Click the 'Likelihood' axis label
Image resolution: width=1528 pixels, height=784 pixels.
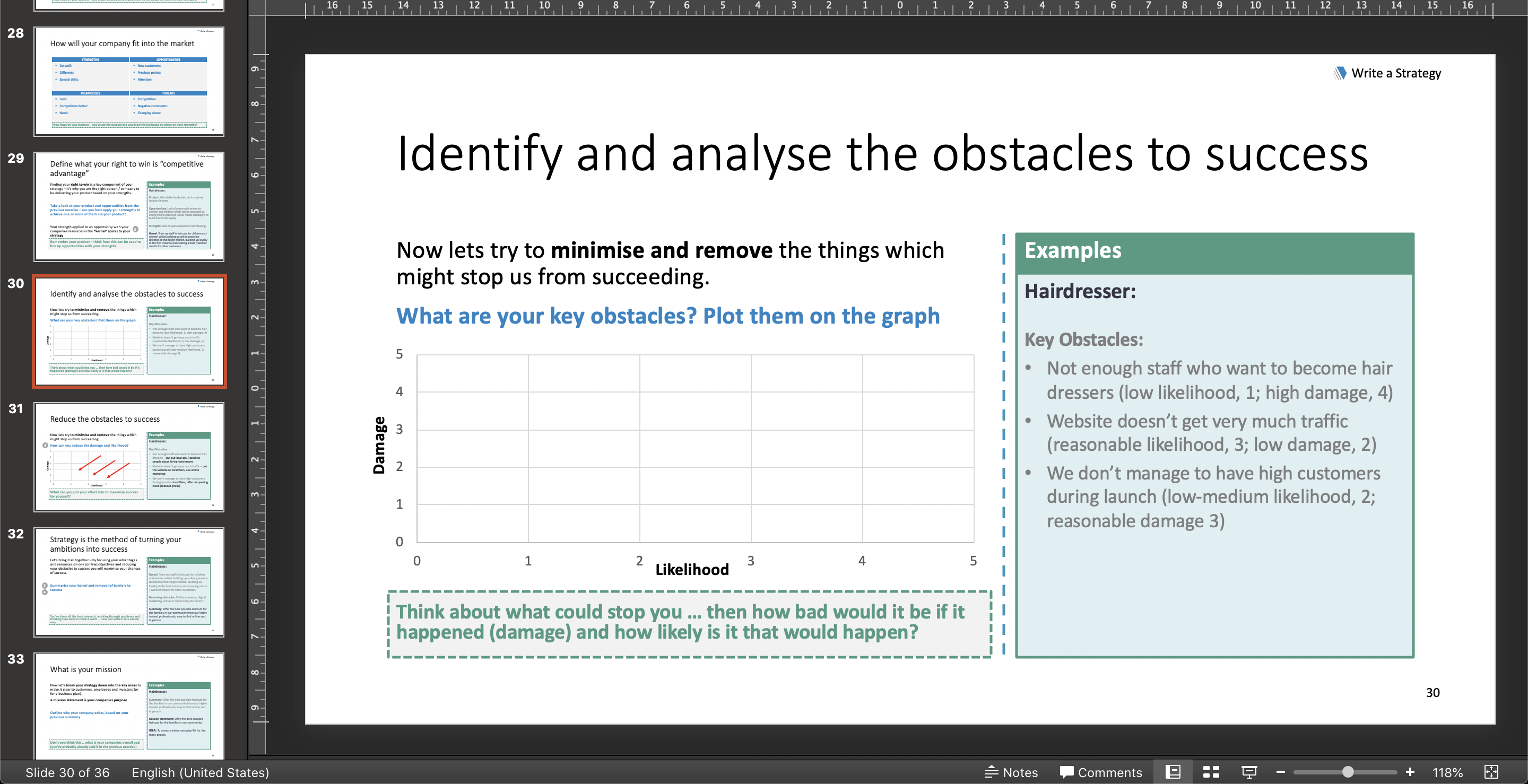pyautogui.click(x=692, y=569)
